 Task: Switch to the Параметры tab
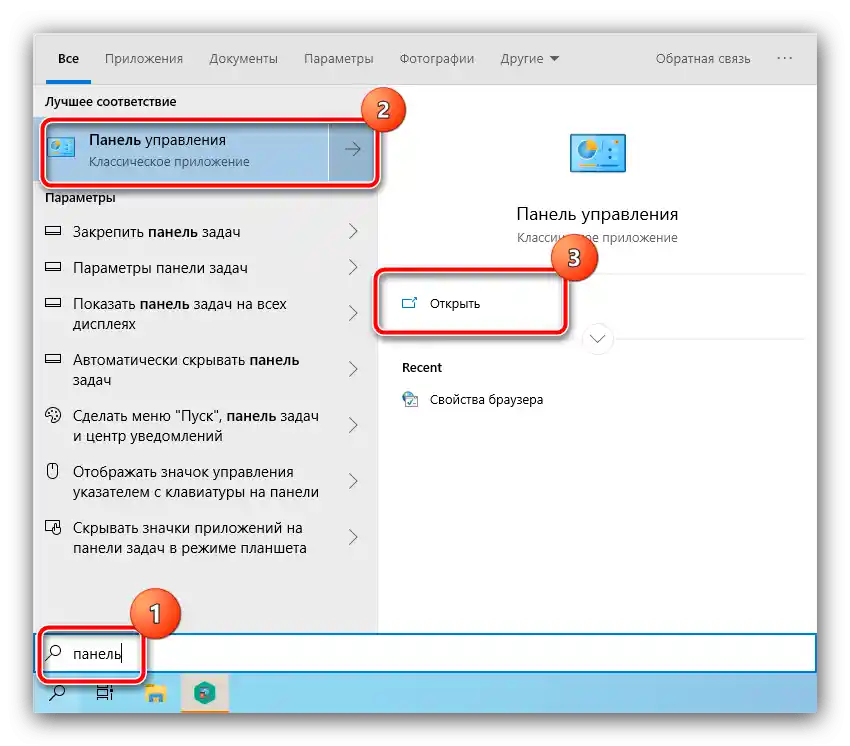point(338,59)
